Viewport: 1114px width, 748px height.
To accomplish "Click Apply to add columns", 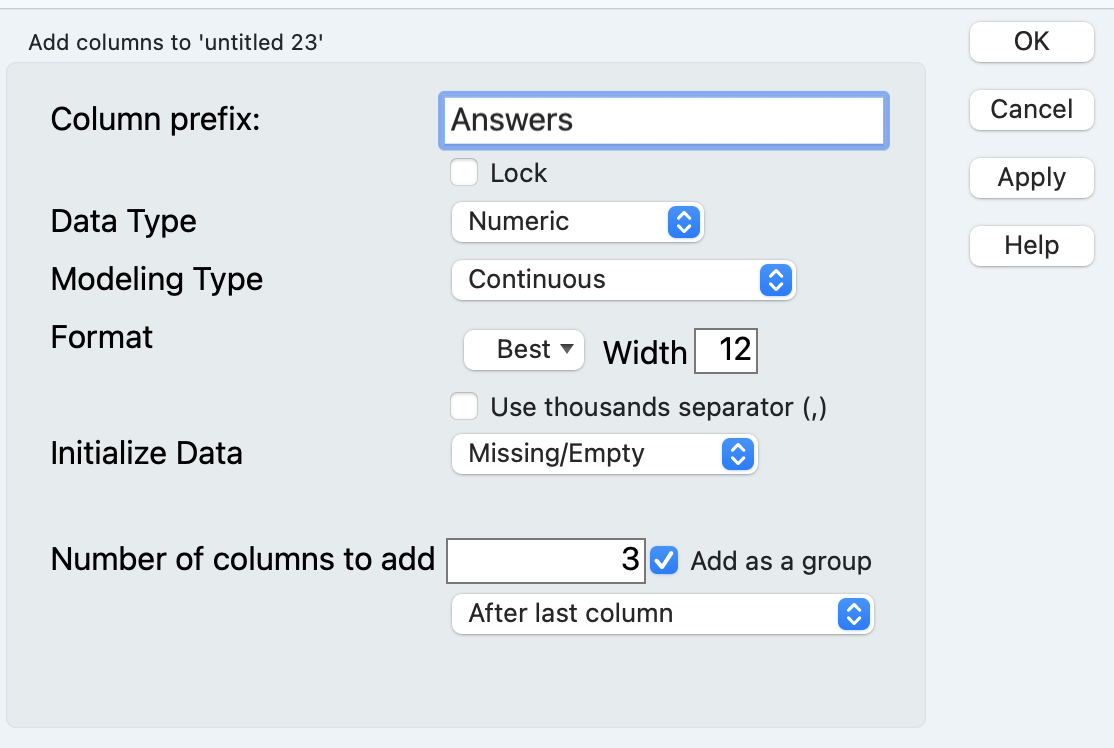I will (1031, 178).
